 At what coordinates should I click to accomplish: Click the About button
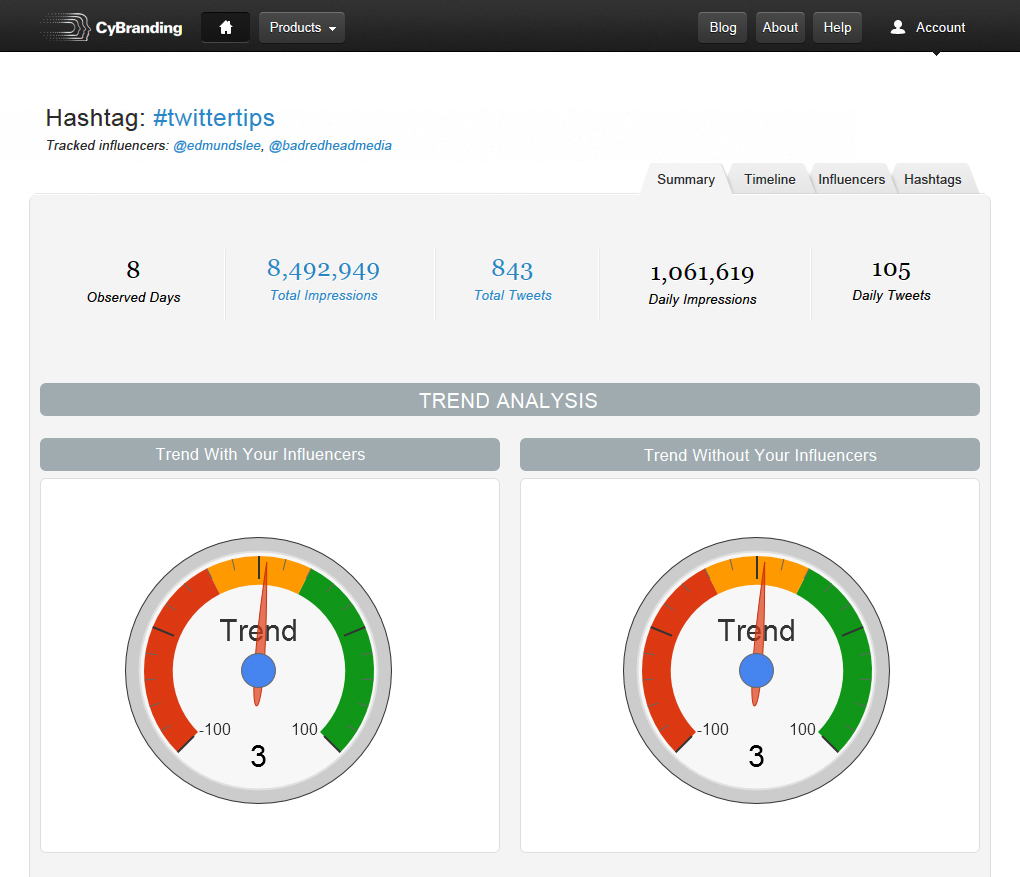coord(780,27)
